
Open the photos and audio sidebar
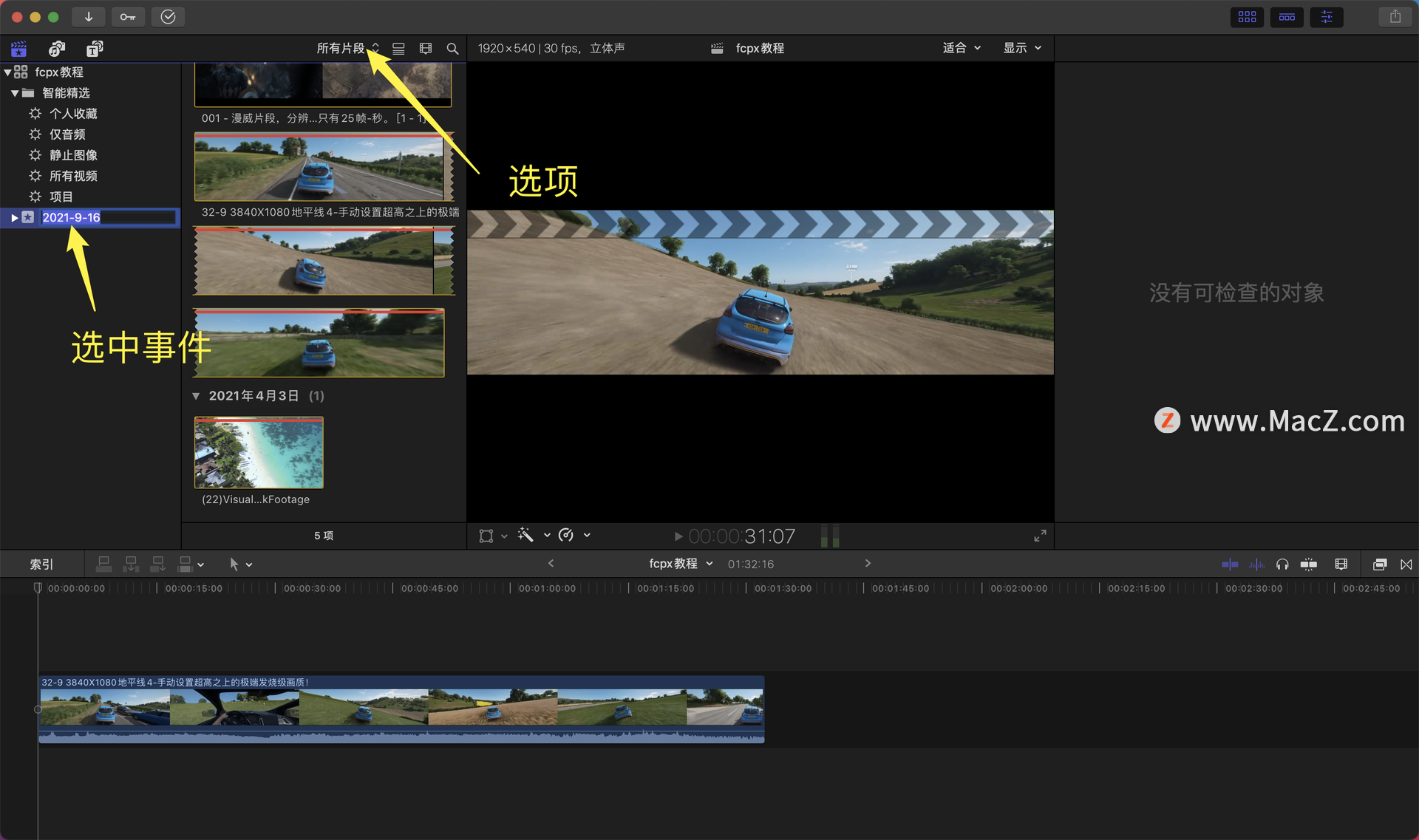pos(56,49)
